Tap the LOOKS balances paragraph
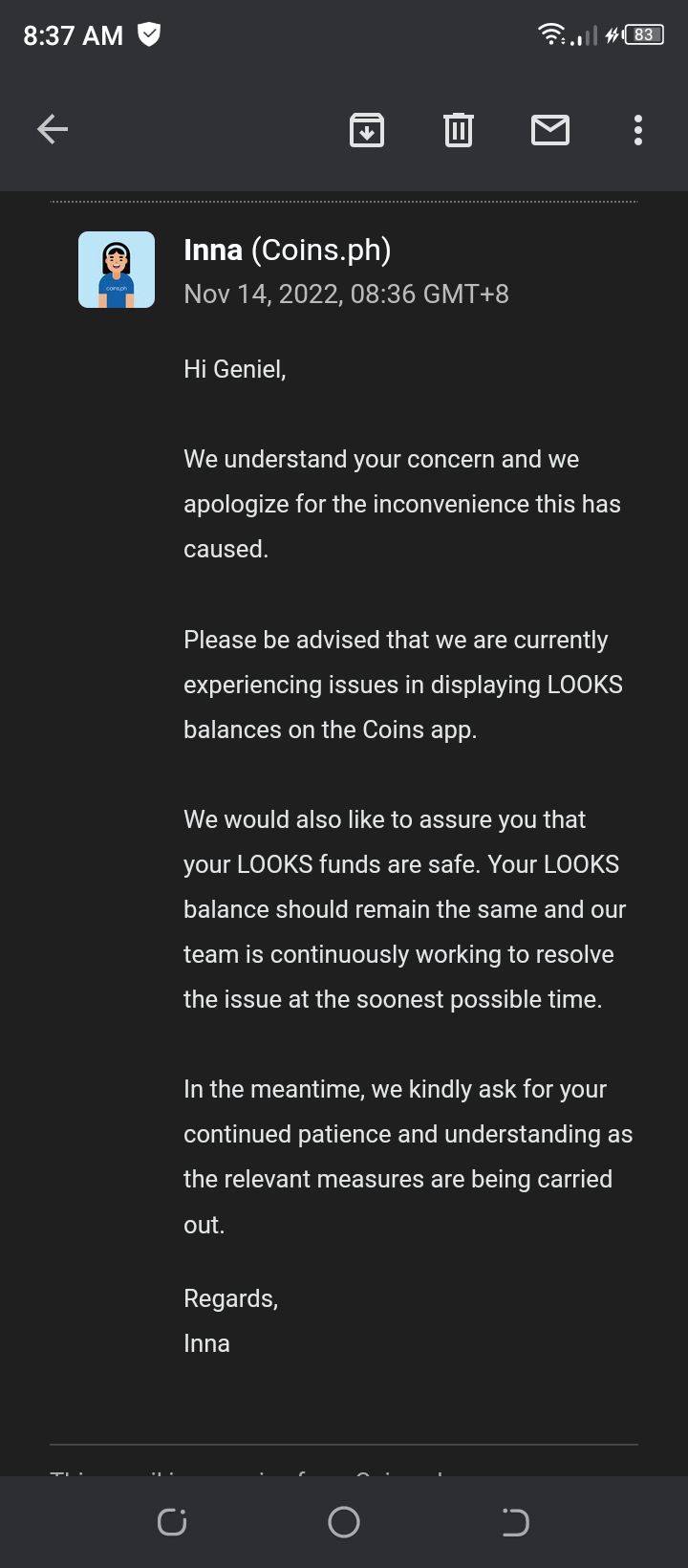688x1568 pixels. [x=403, y=685]
